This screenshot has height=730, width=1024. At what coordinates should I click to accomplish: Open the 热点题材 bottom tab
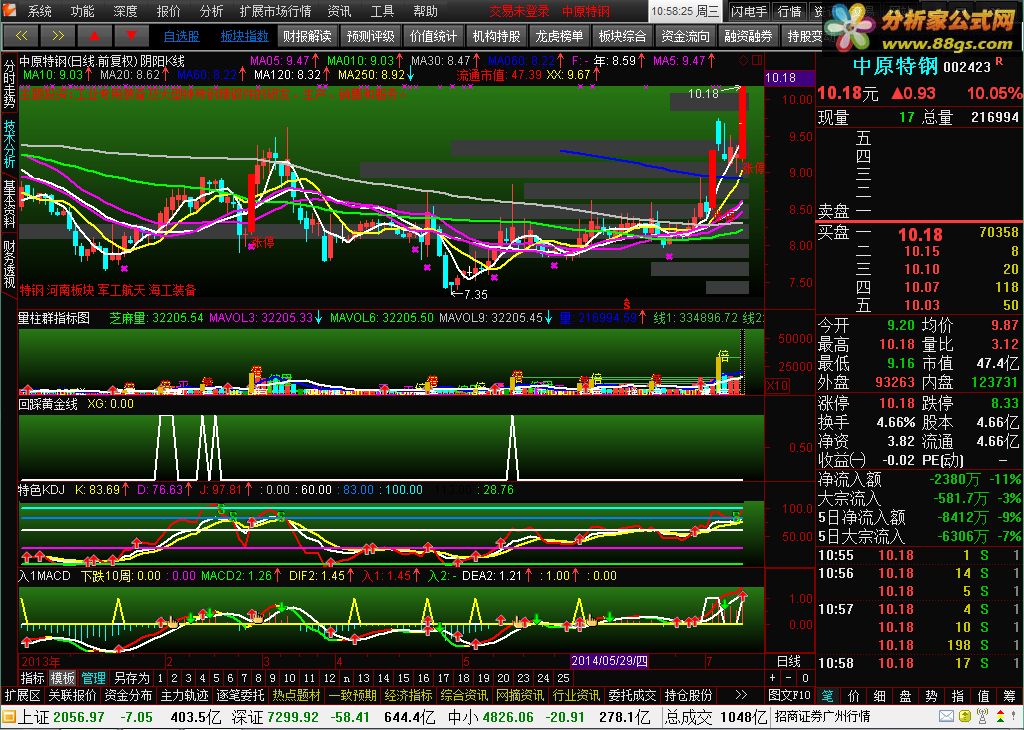(296, 695)
